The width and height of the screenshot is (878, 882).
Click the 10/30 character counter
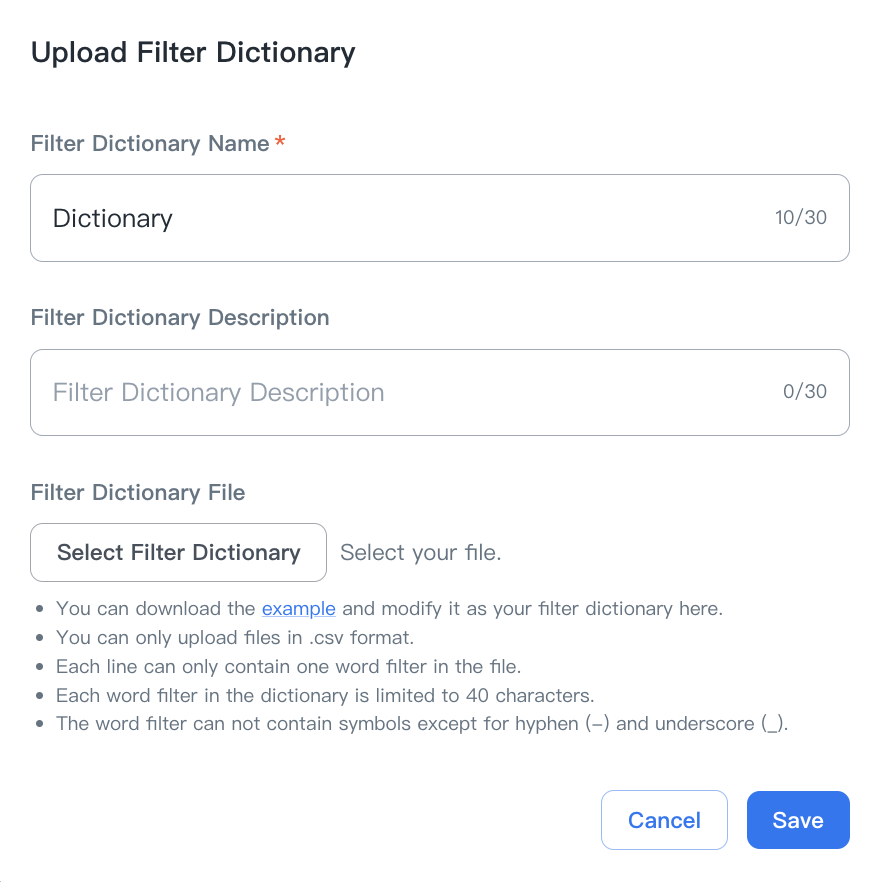pos(800,218)
